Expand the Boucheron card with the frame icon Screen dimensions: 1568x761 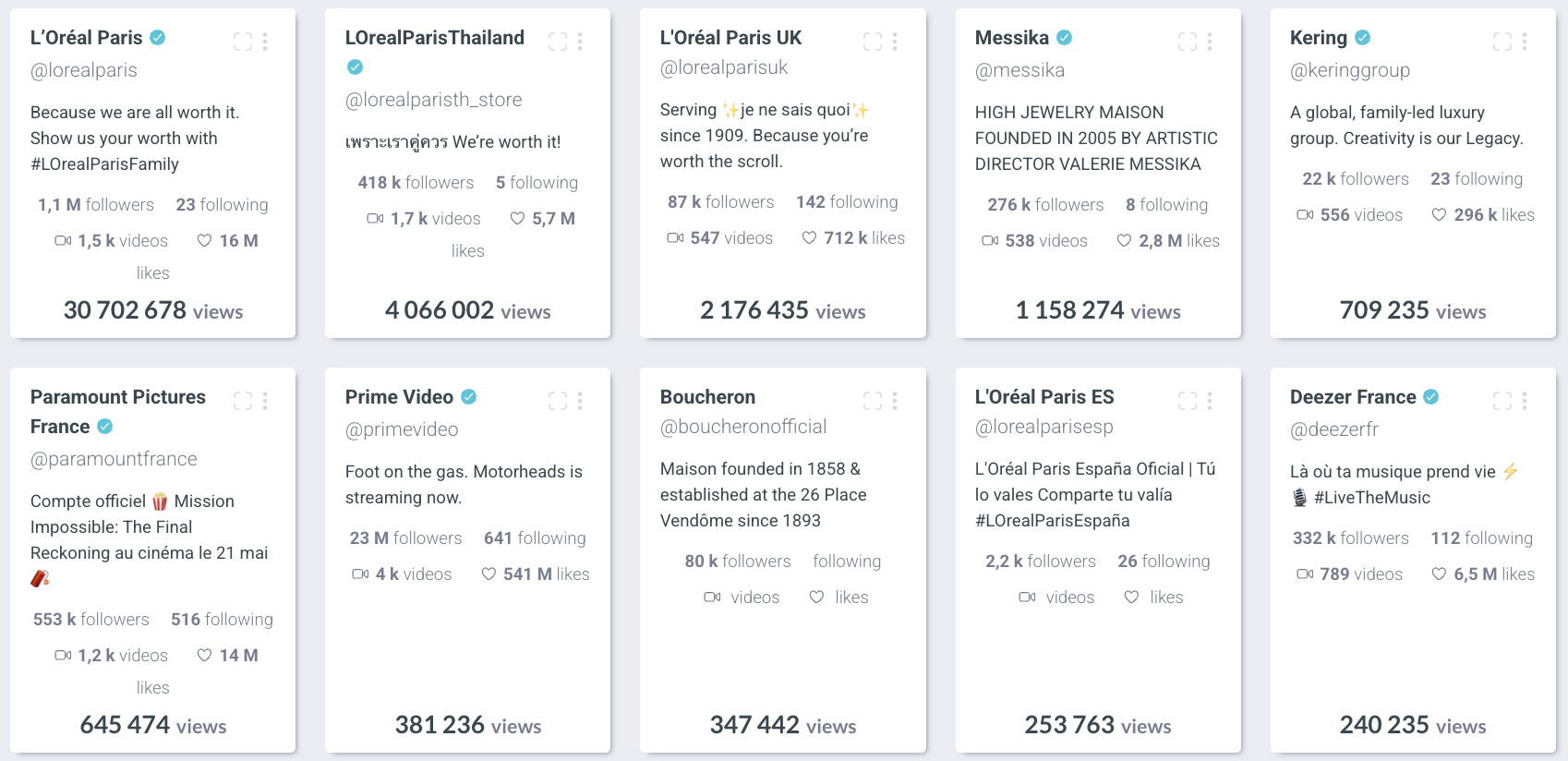pyautogui.click(x=873, y=401)
